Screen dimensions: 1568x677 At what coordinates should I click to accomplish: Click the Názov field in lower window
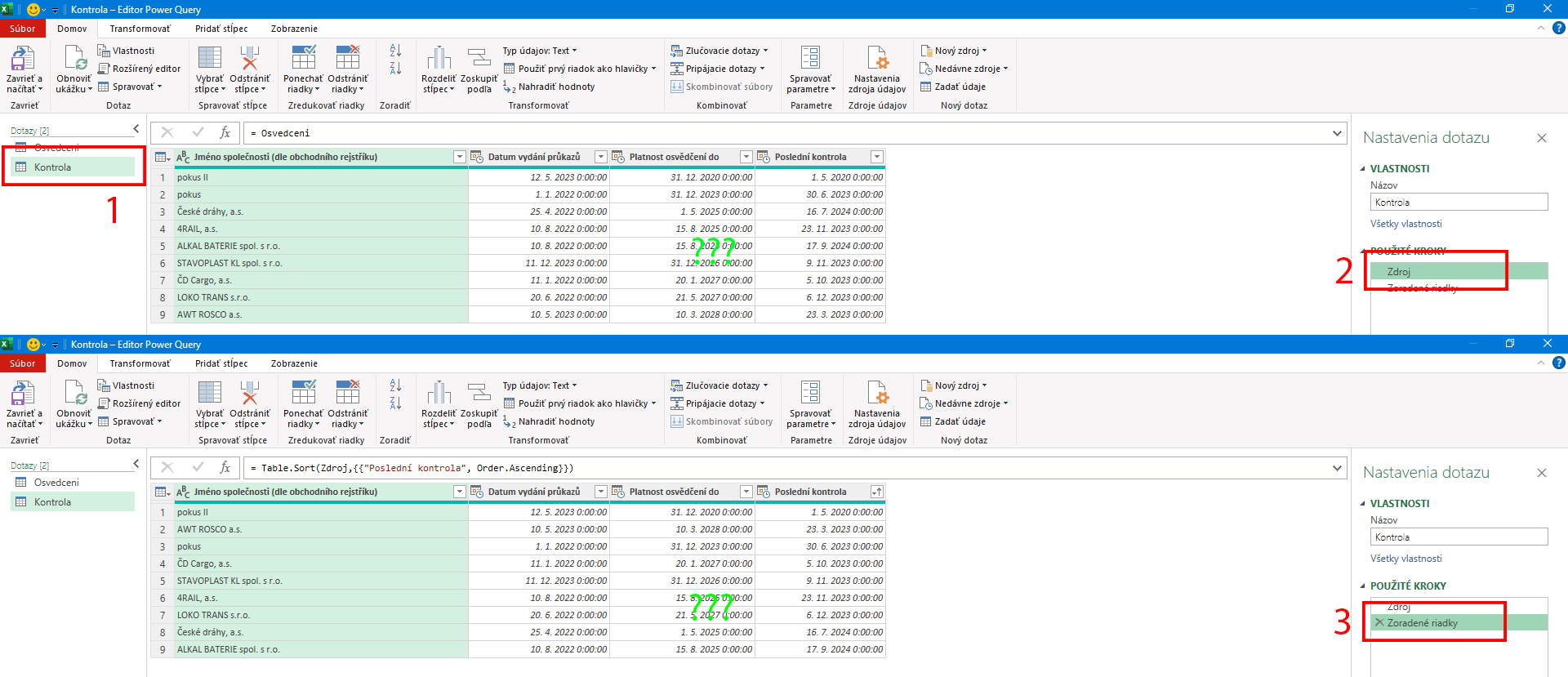tap(1459, 537)
